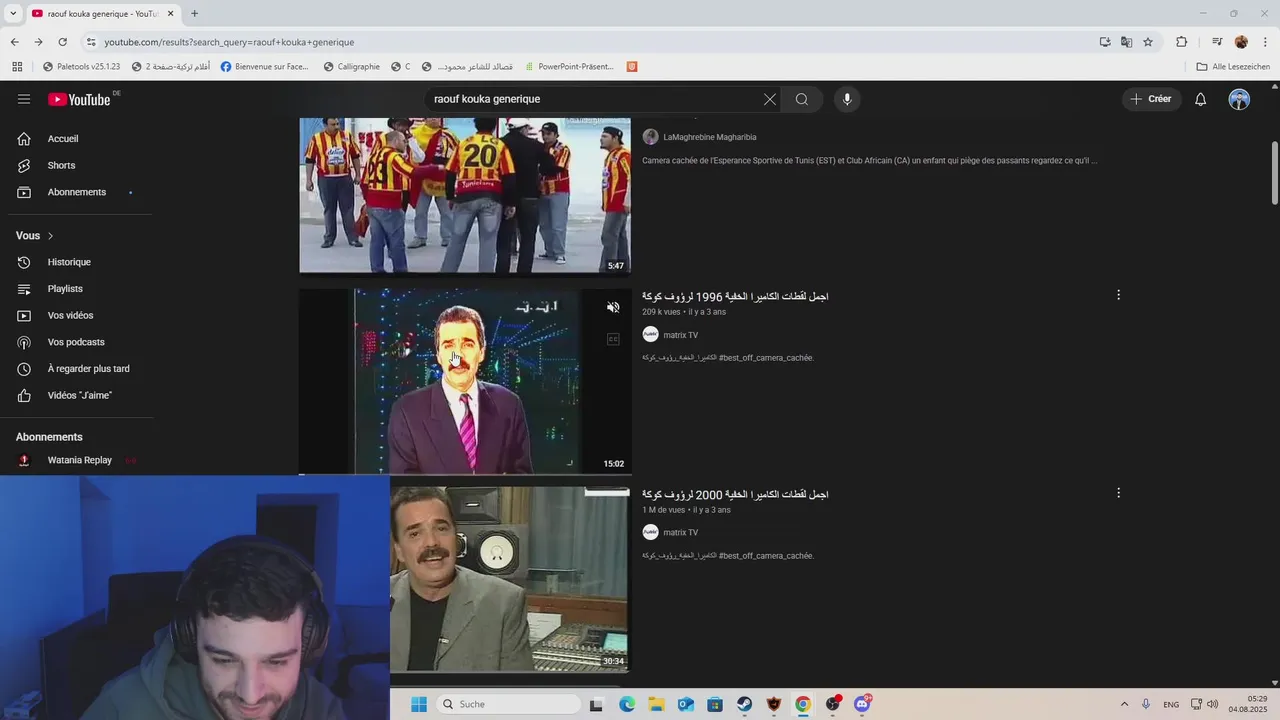Viewport: 1280px width, 720px height.
Task: Open the tab search dropdown arrow
Action: tap(13, 13)
